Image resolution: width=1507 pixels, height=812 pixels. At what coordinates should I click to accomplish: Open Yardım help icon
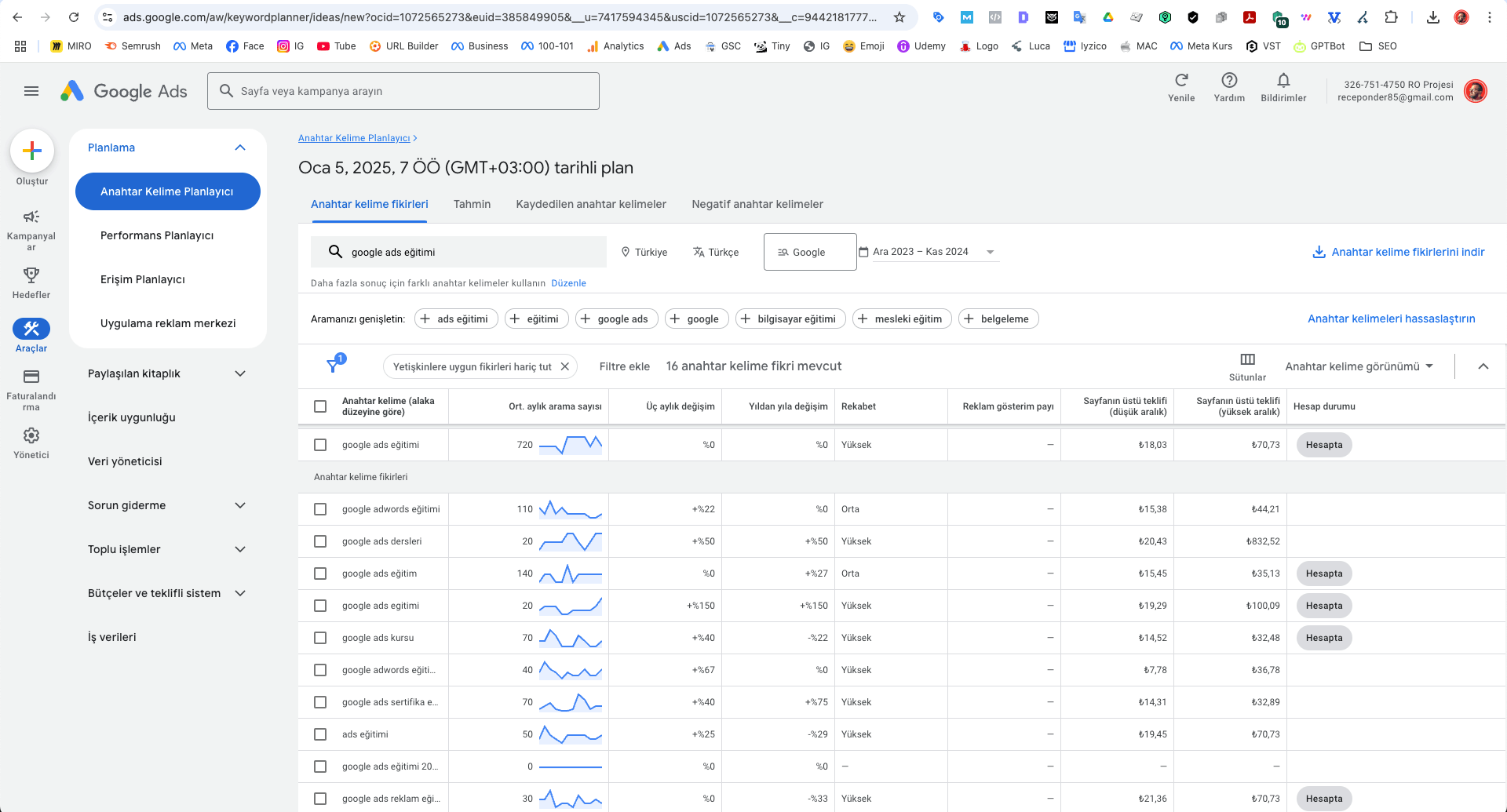[x=1229, y=80]
